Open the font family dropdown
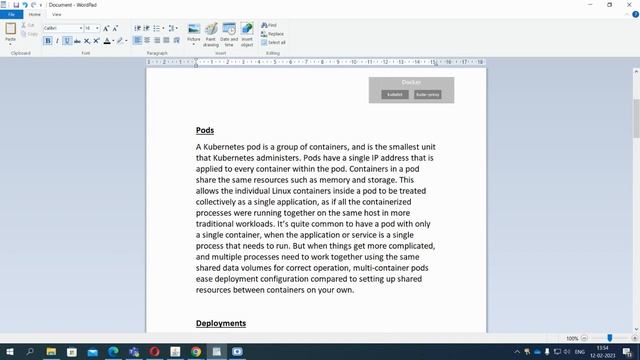Viewport: 640px width, 360px height. click(x=80, y=28)
